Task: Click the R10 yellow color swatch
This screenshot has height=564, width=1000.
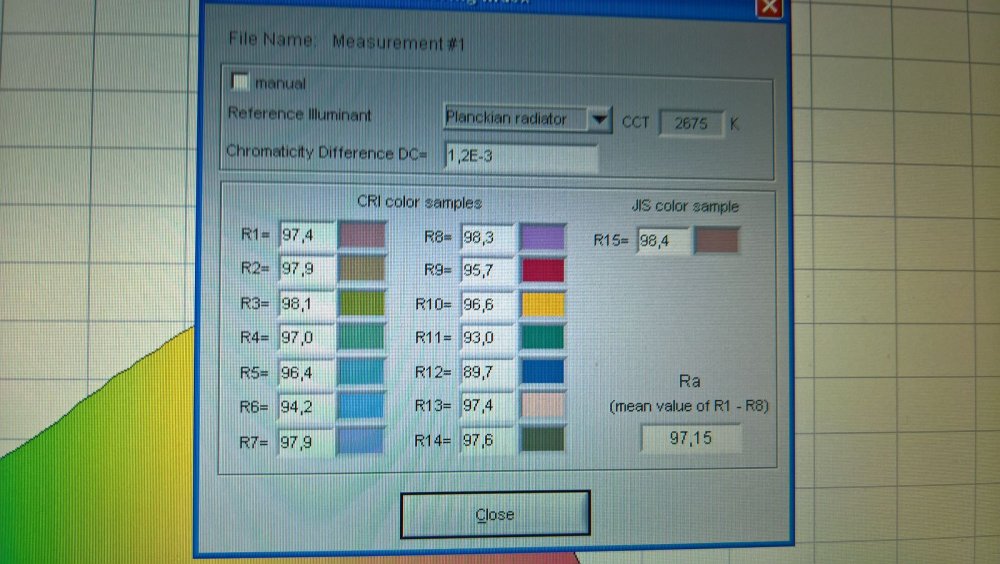Action: (543, 305)
